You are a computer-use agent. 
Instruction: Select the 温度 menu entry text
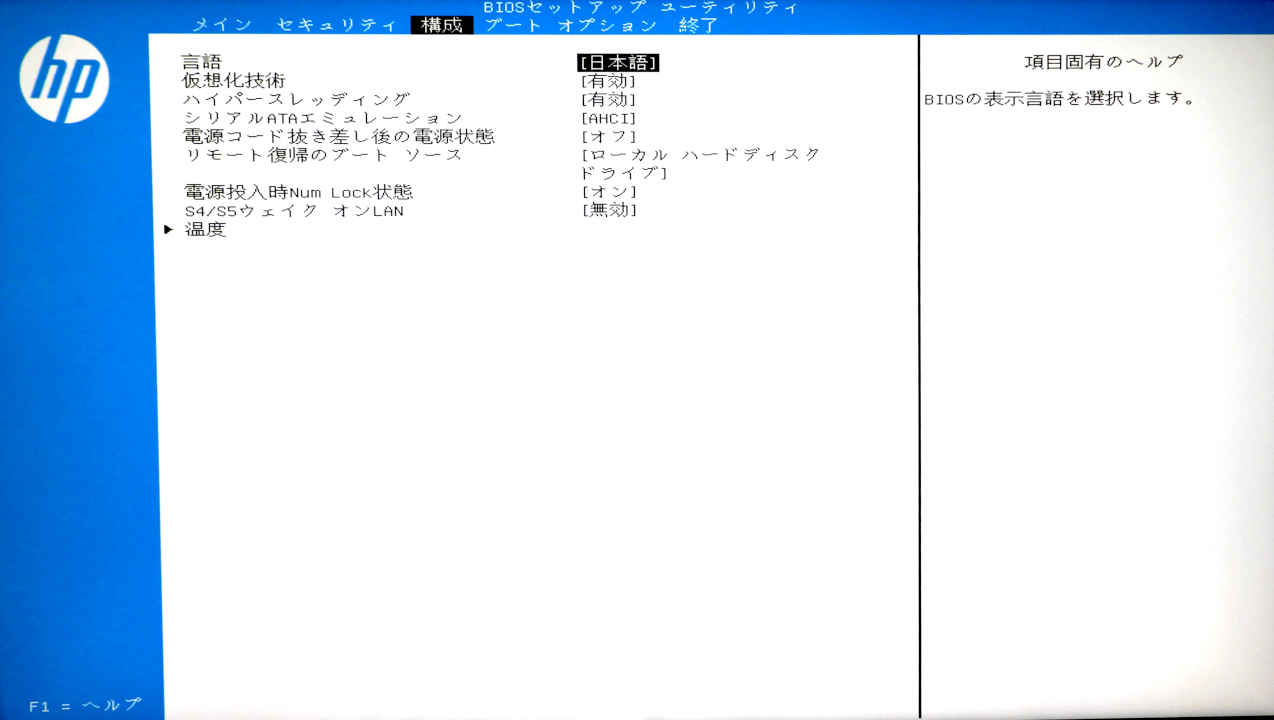point(206,229)
